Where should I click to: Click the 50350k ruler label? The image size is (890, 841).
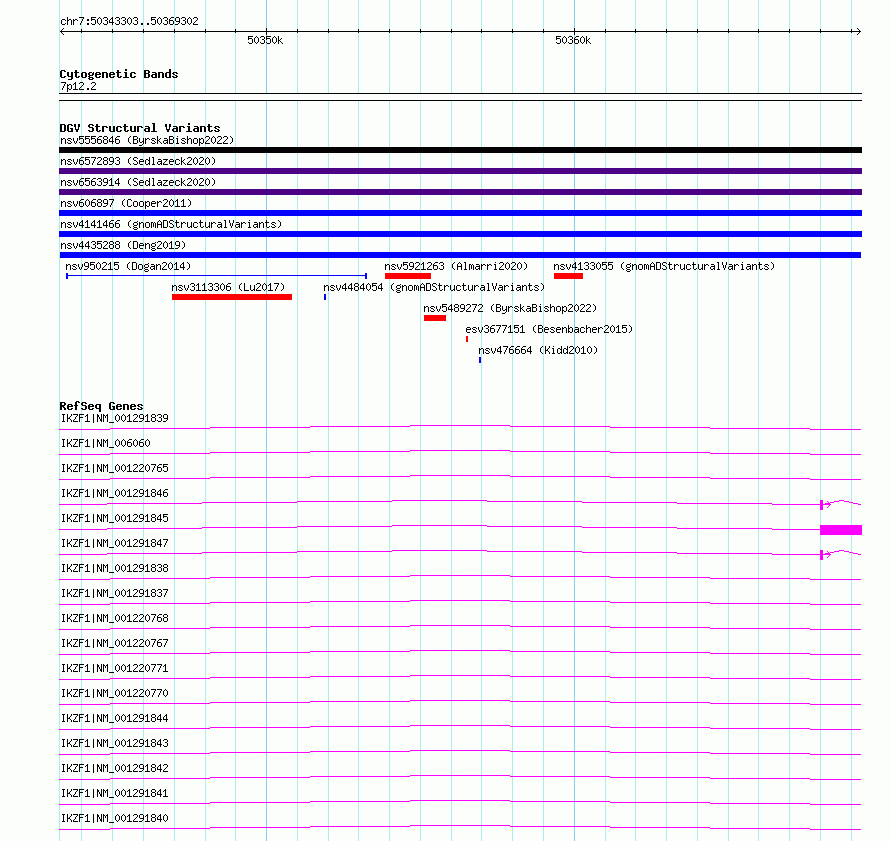265,40
